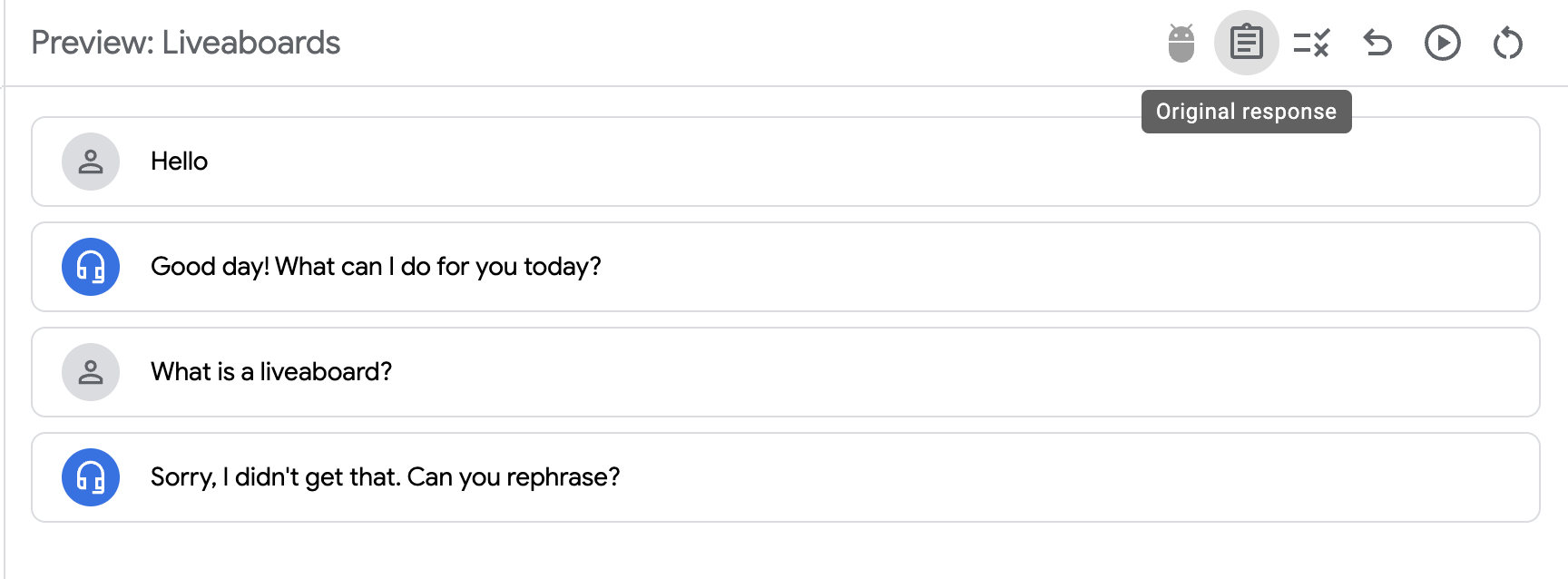Click the word "Preview:" in the header

click(x=93, y=43)
